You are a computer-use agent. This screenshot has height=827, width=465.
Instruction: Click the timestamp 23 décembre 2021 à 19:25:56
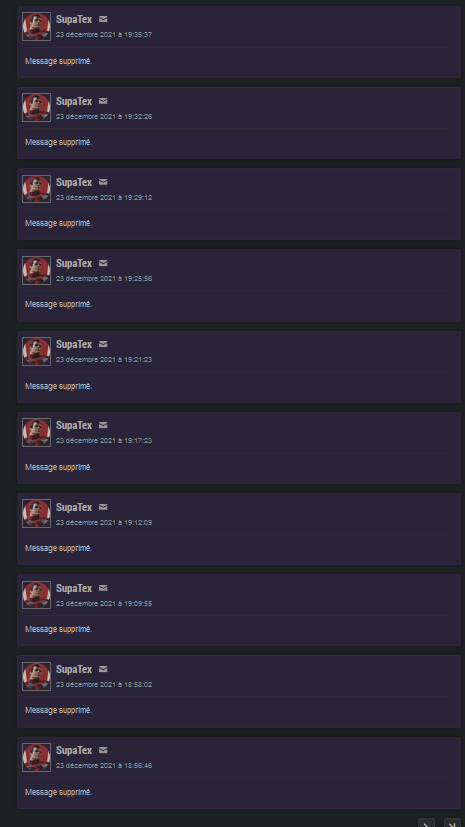pyautogui.click(x=104, y=278)
